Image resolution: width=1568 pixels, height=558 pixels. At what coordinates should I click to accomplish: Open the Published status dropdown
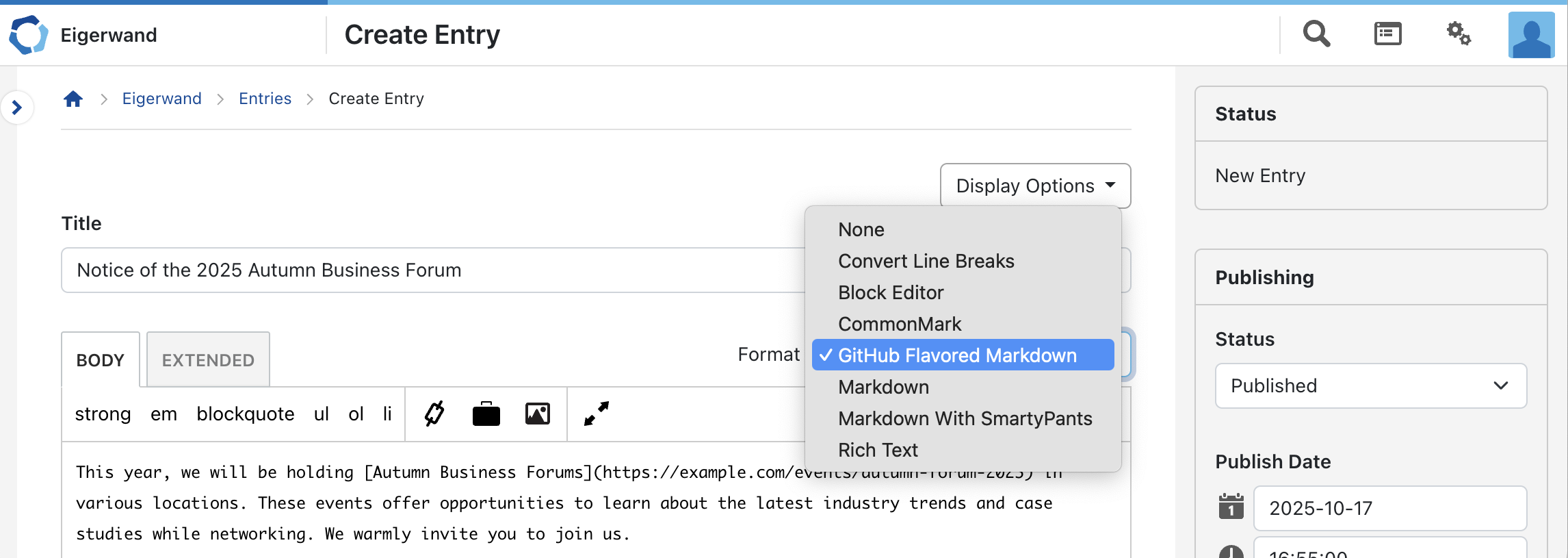(1370, 386)
